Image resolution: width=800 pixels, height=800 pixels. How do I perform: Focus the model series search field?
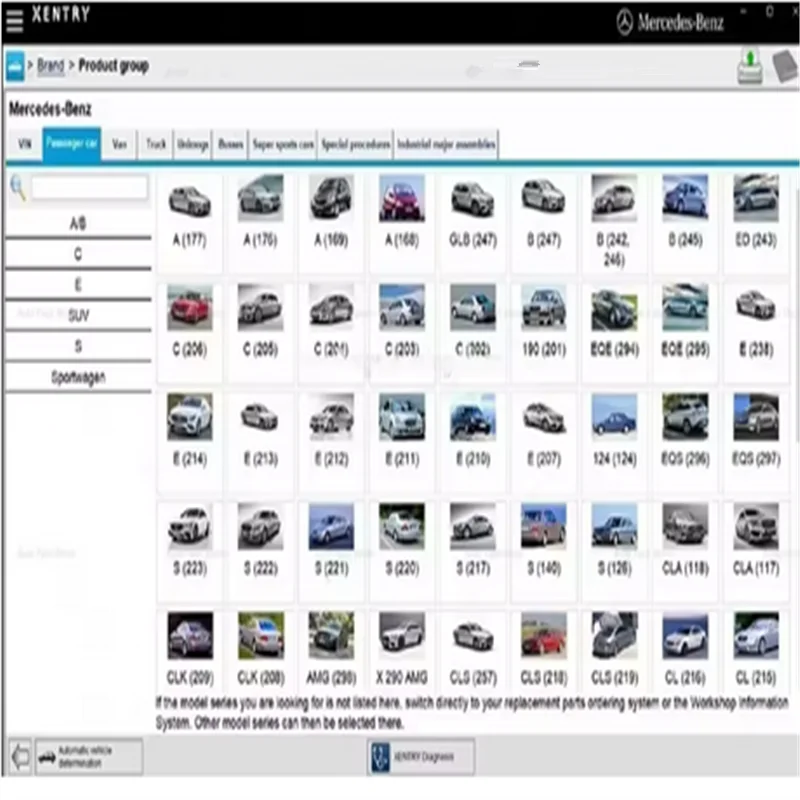pos(90,187)
